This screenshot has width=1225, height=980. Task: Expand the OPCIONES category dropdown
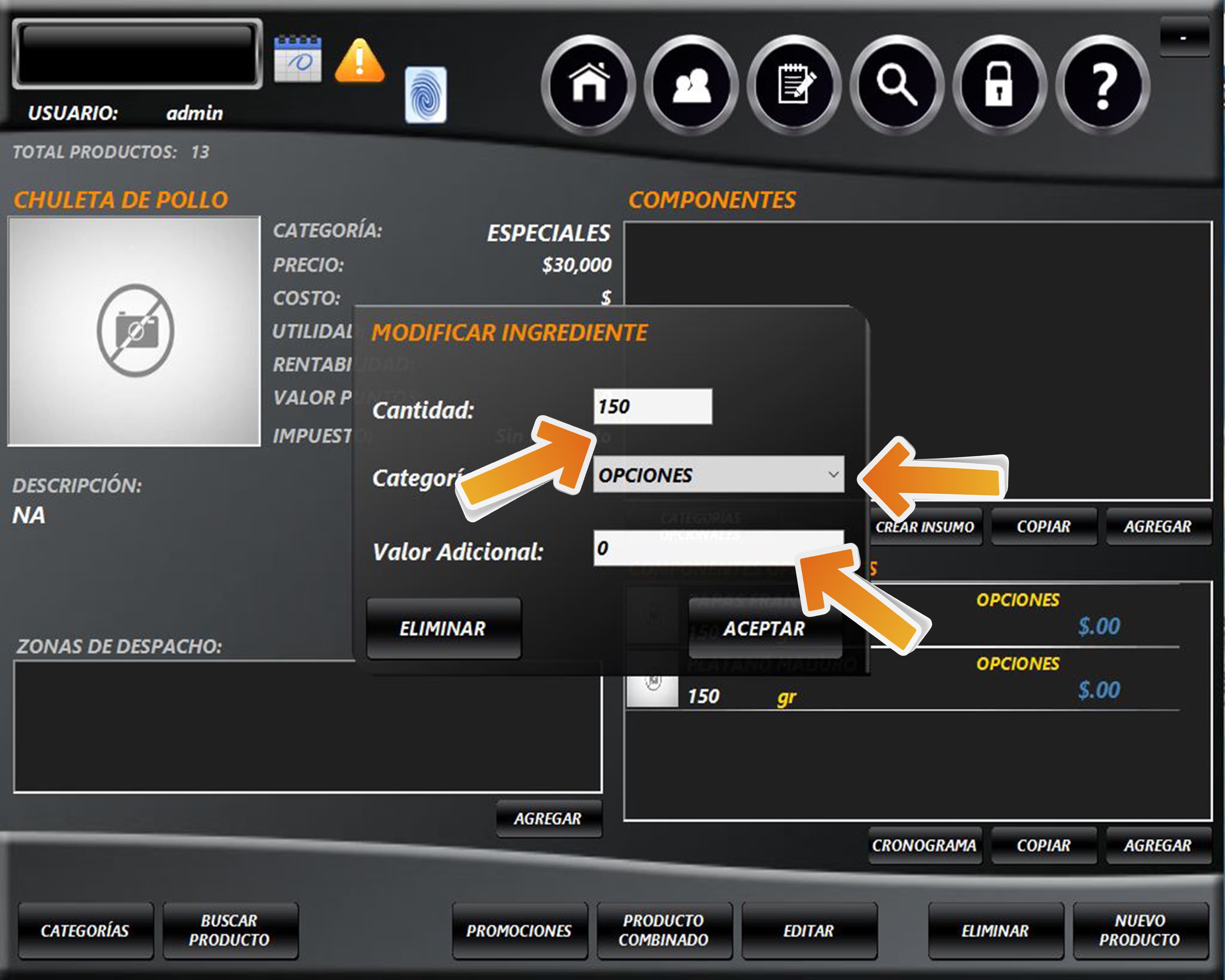[718, 474]
